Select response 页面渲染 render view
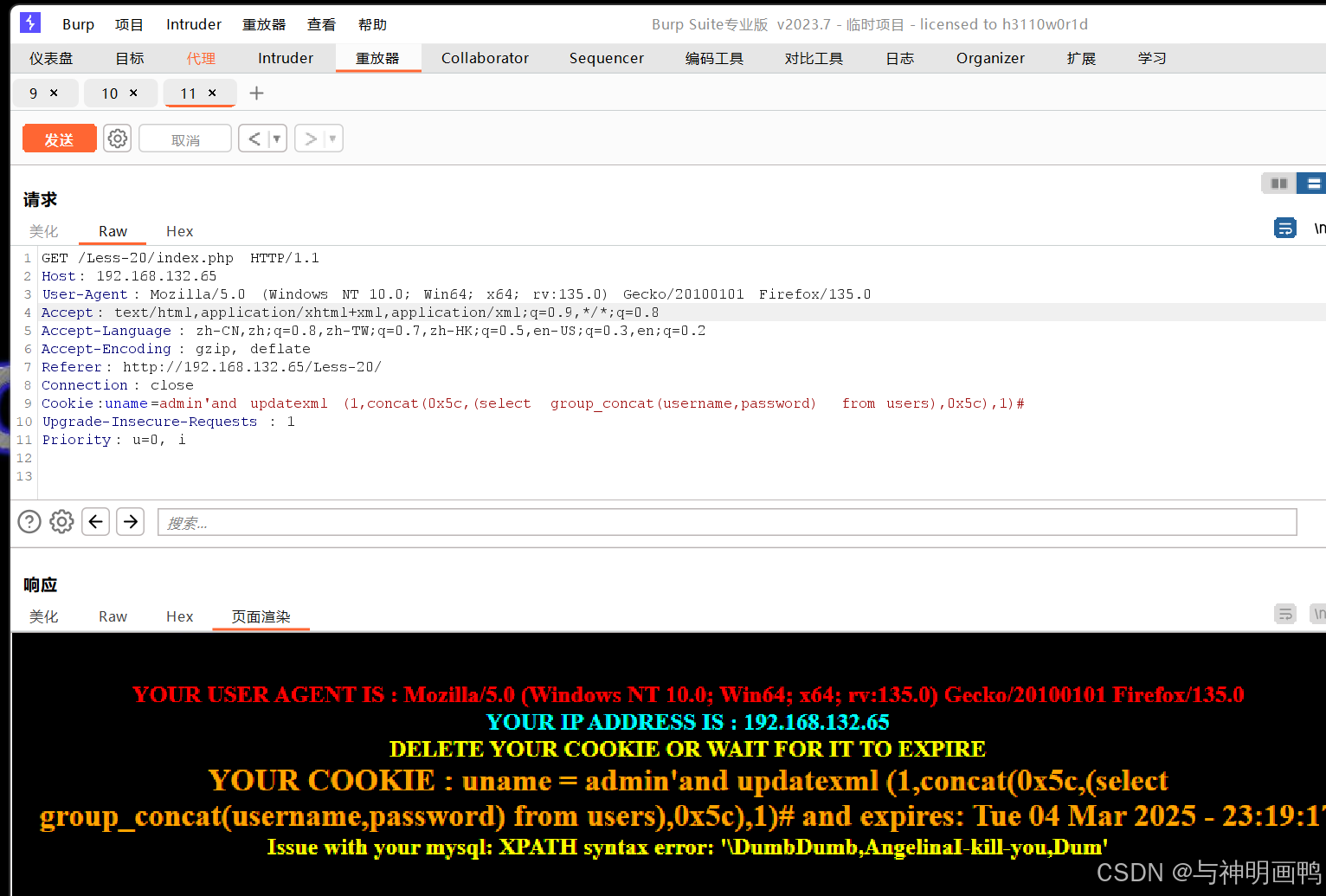The height and width of the screenshot is (896, 1326). [261, 616]
